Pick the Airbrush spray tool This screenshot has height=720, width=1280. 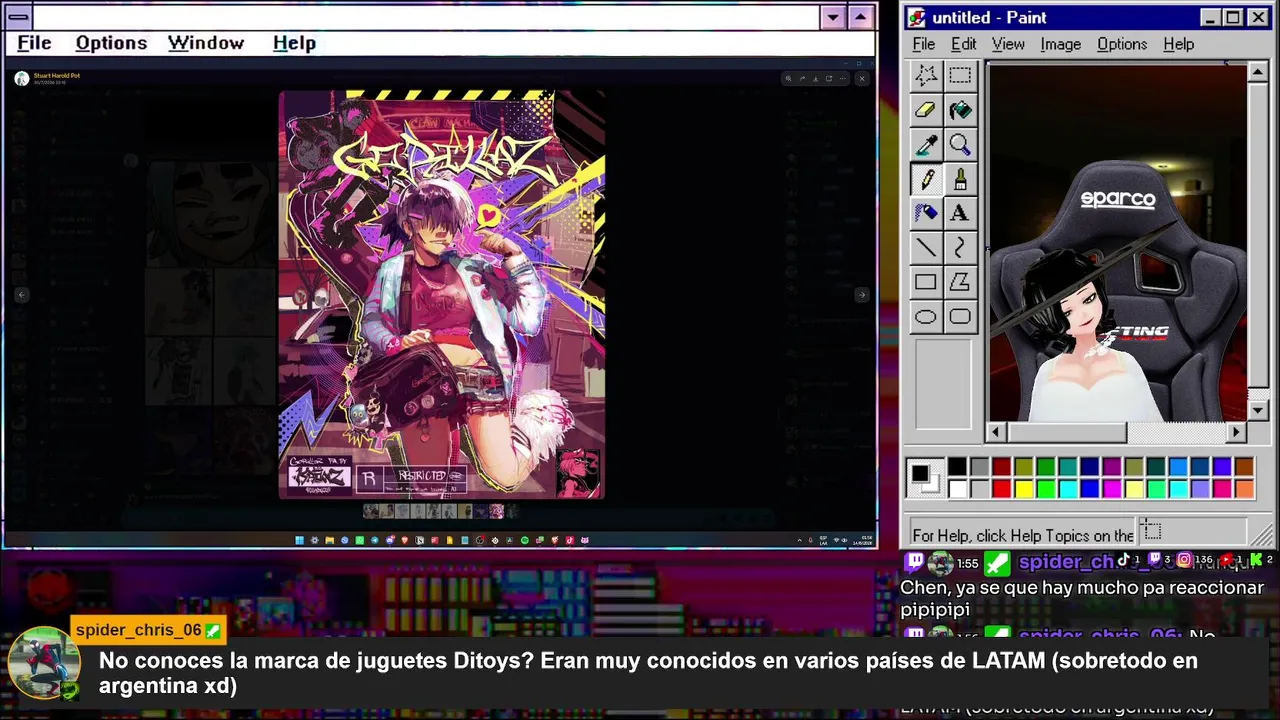pos(926,213)
